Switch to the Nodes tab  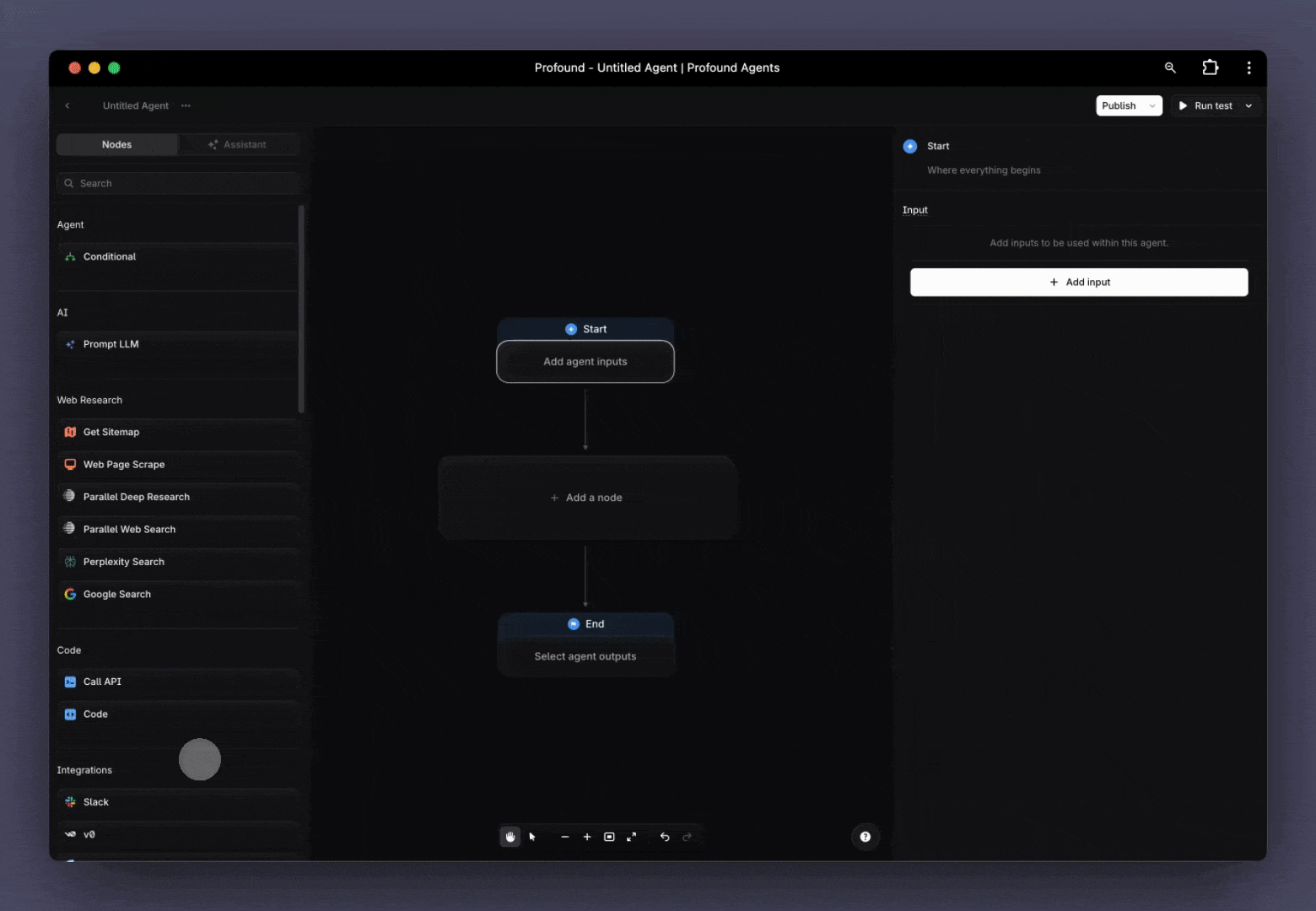point(117,144)
